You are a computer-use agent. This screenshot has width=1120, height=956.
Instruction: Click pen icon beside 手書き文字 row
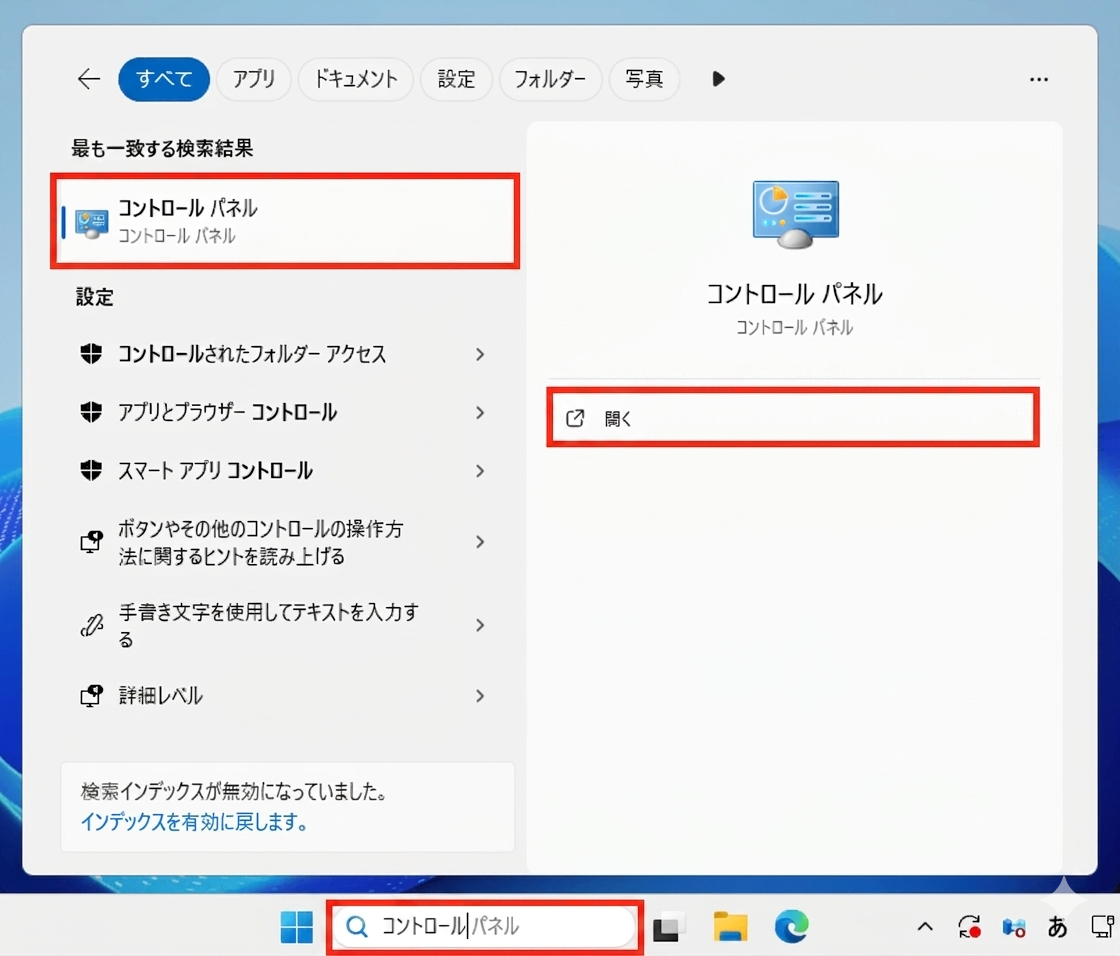tap(91, 625)
